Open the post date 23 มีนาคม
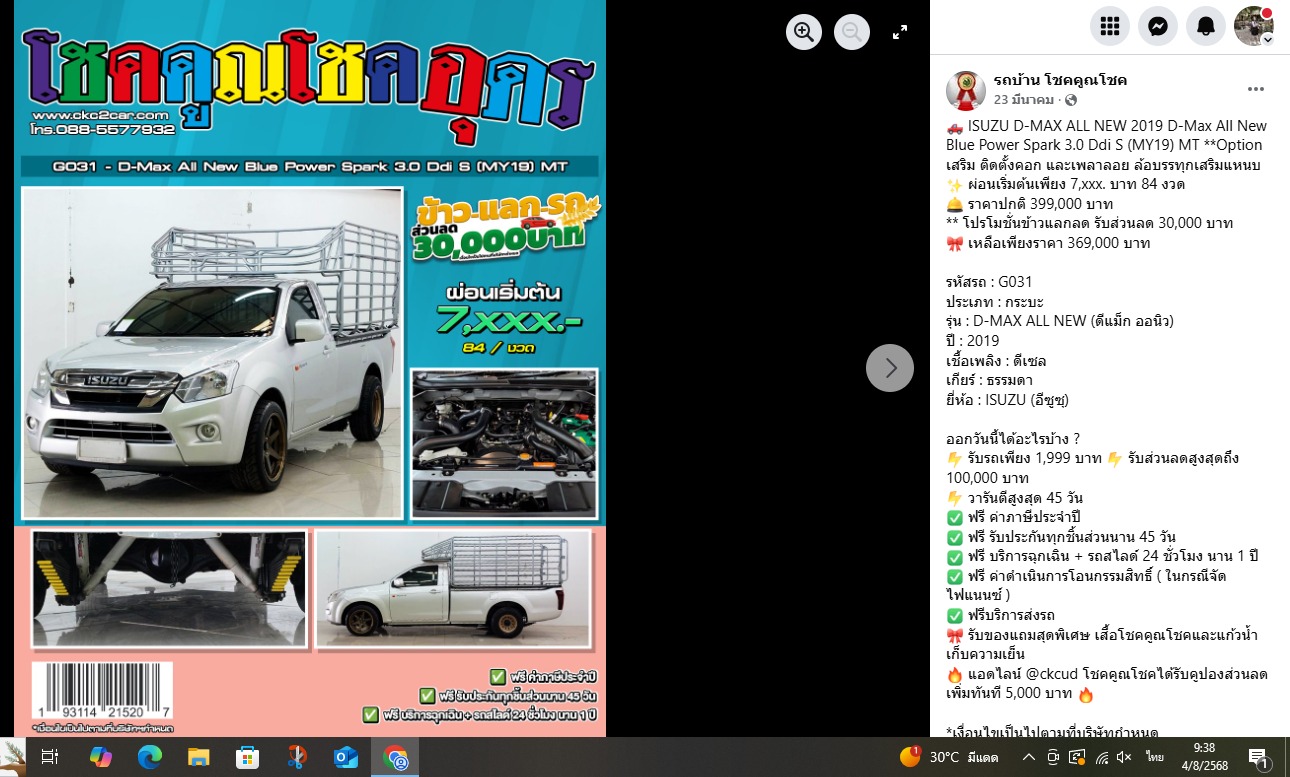Screen dimensions: 1290x777 click(1024, 100)
